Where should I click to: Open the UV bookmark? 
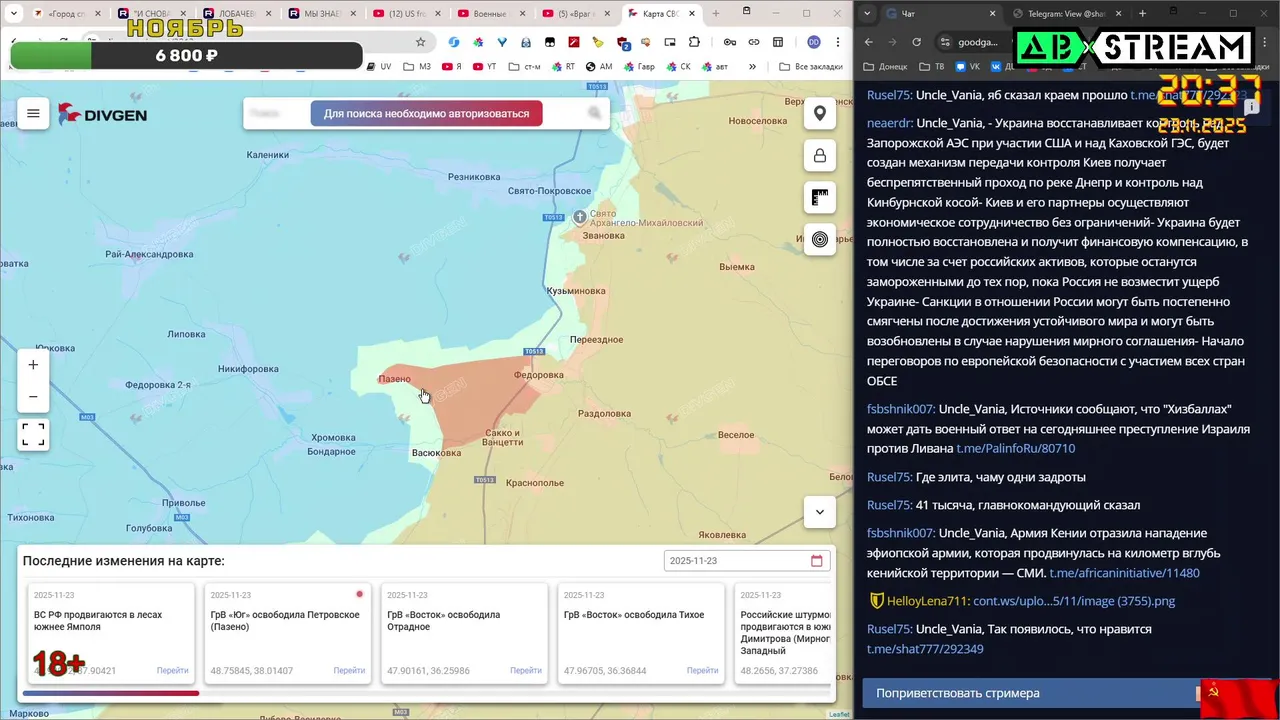pos(379,66)
